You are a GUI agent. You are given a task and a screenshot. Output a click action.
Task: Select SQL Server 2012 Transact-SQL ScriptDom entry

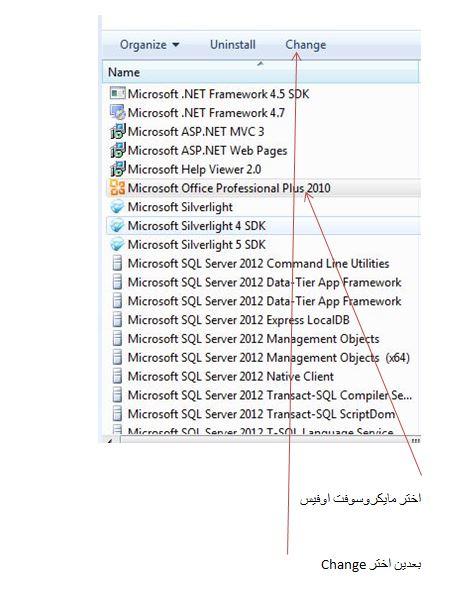coord(263,414)
